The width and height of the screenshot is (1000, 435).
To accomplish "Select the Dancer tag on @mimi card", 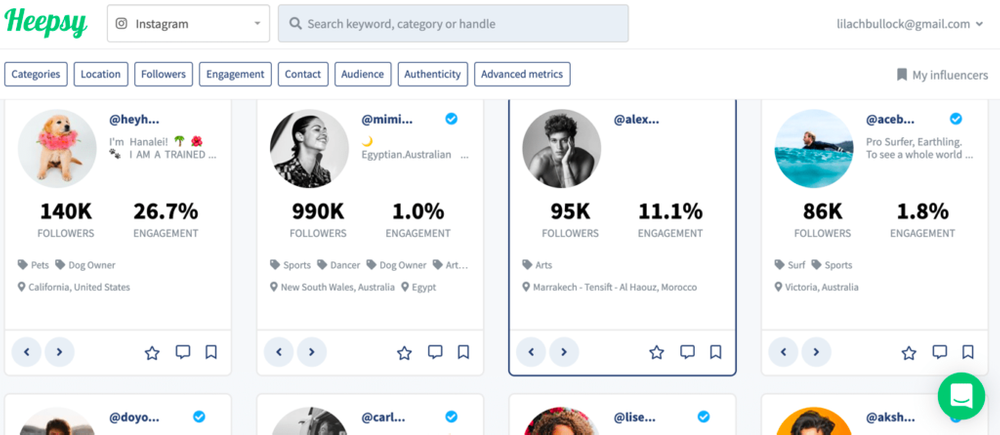I will tap(339, 265).
